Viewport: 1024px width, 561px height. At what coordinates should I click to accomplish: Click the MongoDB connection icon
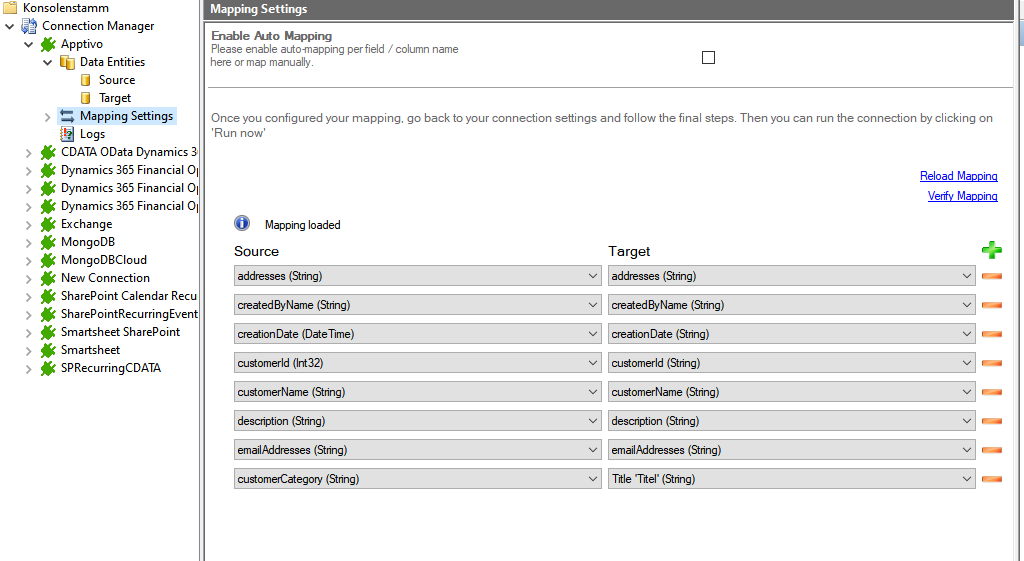[x=48, y=242]
